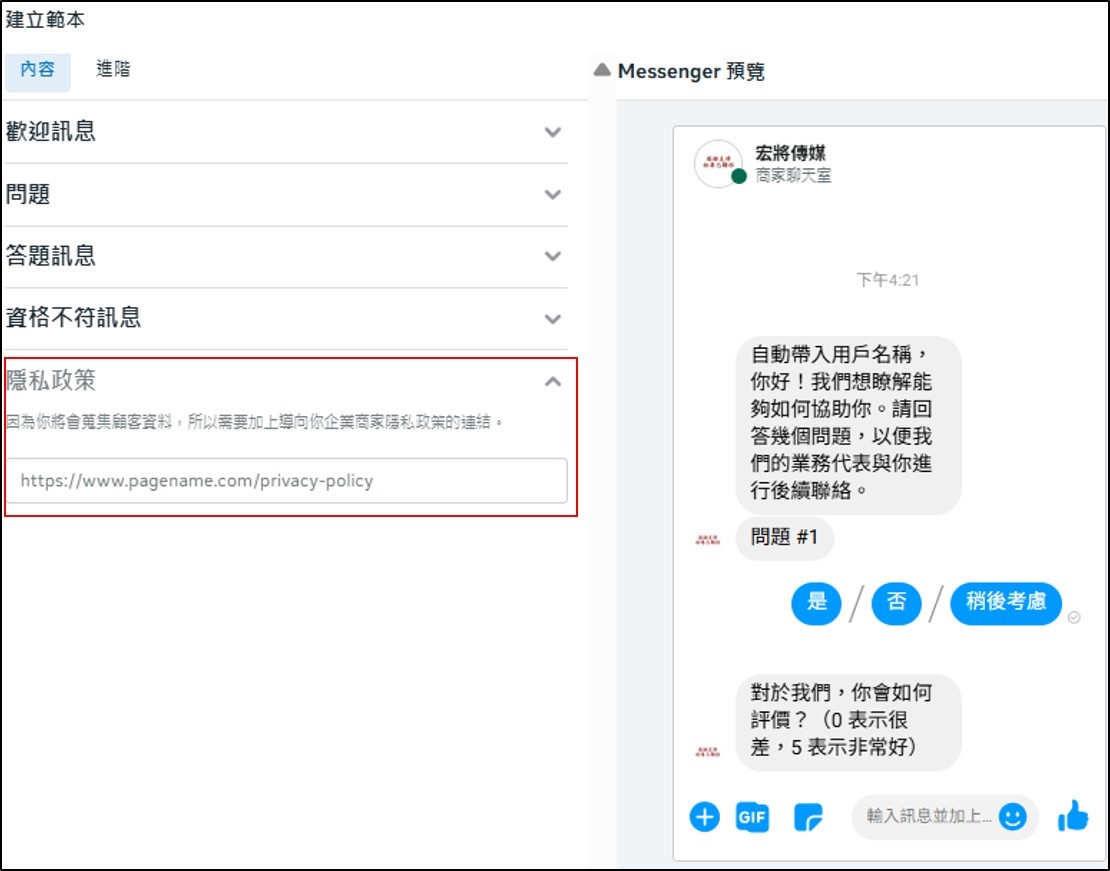
Task: Click the privacy policy URL input field
Action: (x=286, y=481)
